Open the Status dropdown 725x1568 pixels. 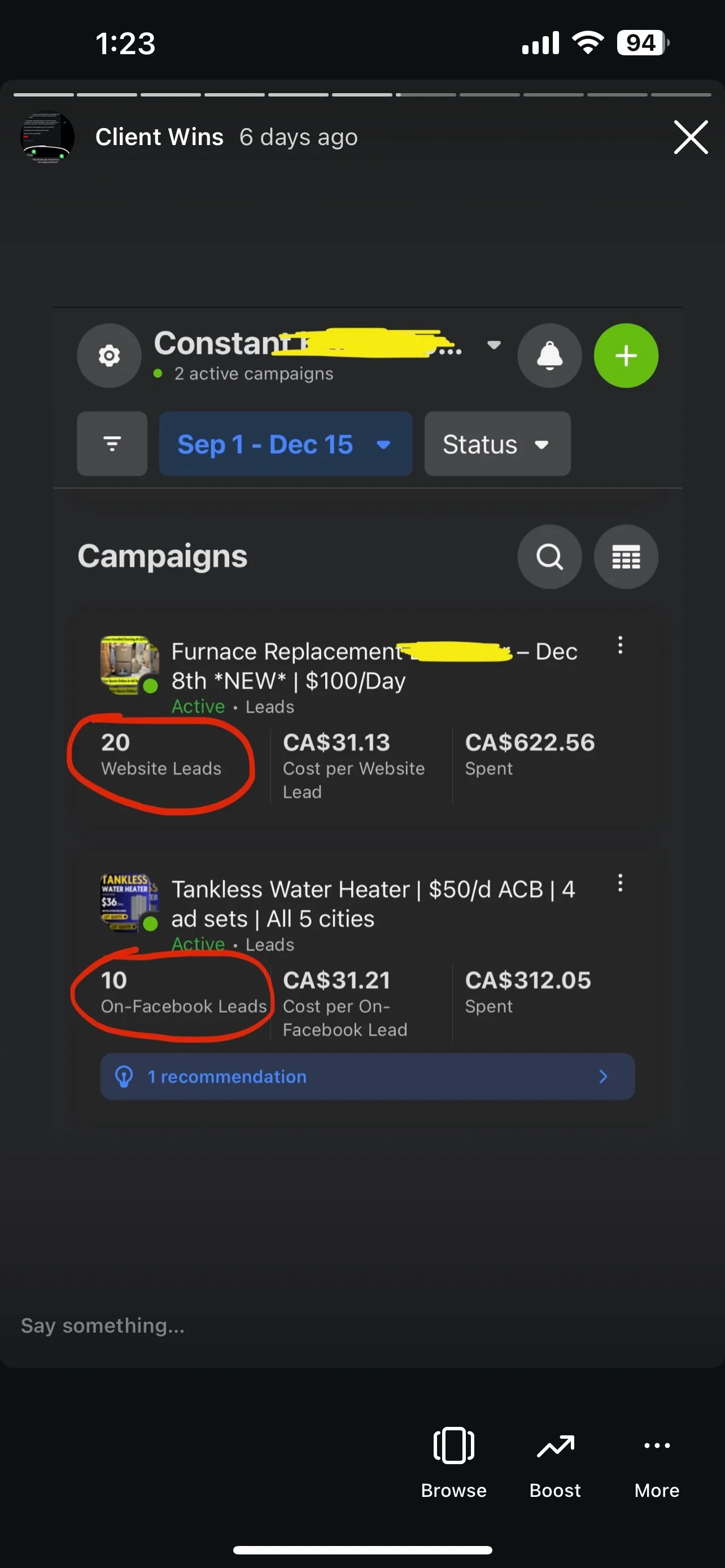point(497,444)
